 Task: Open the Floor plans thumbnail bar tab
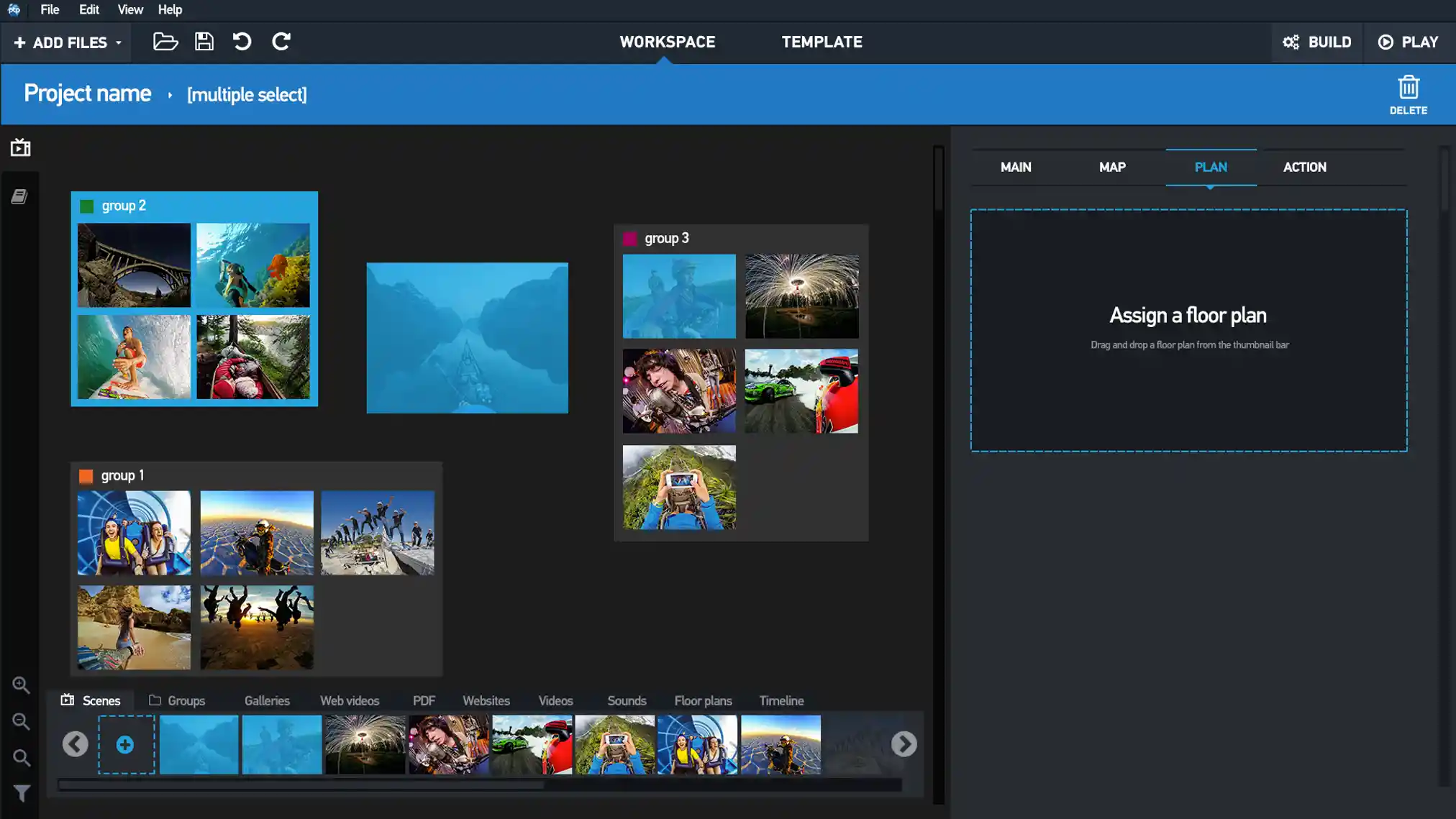pyautogui.click(x=703, y=700)
